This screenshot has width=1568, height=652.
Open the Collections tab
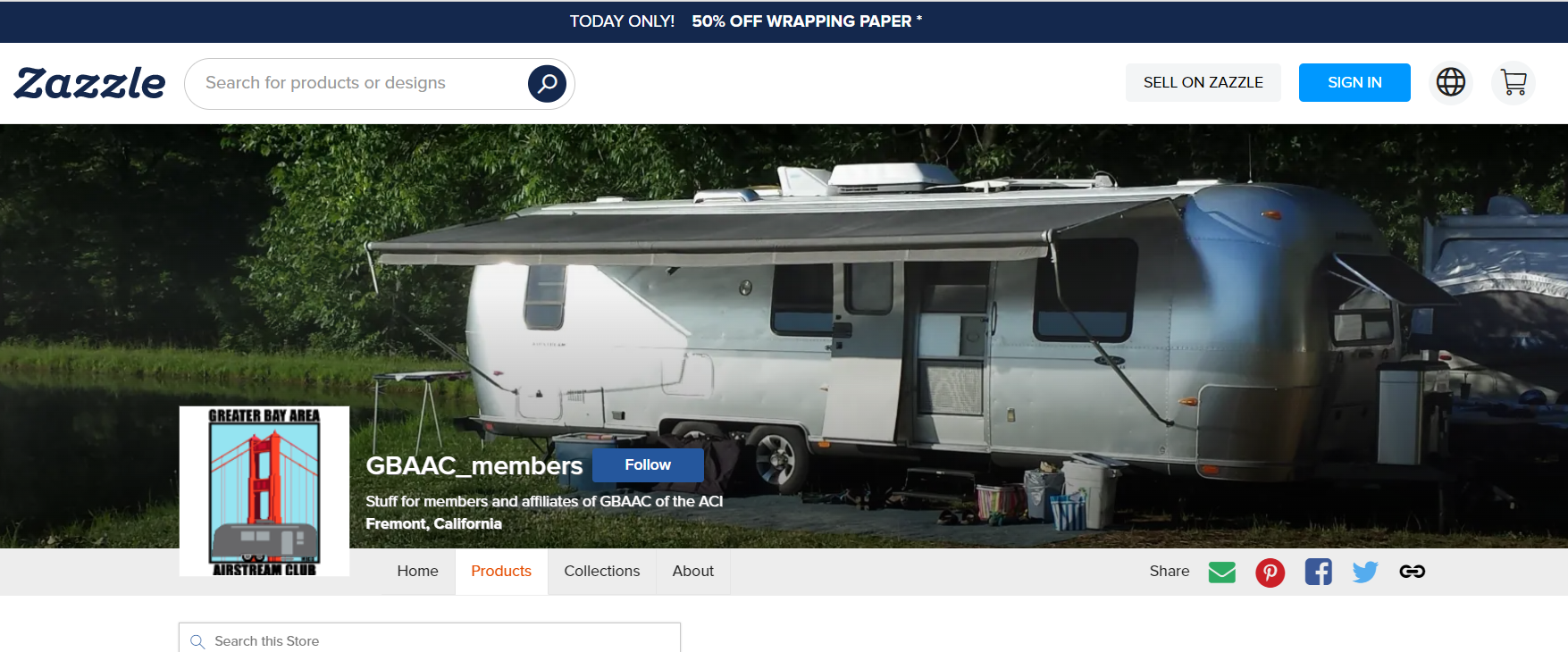602,572
